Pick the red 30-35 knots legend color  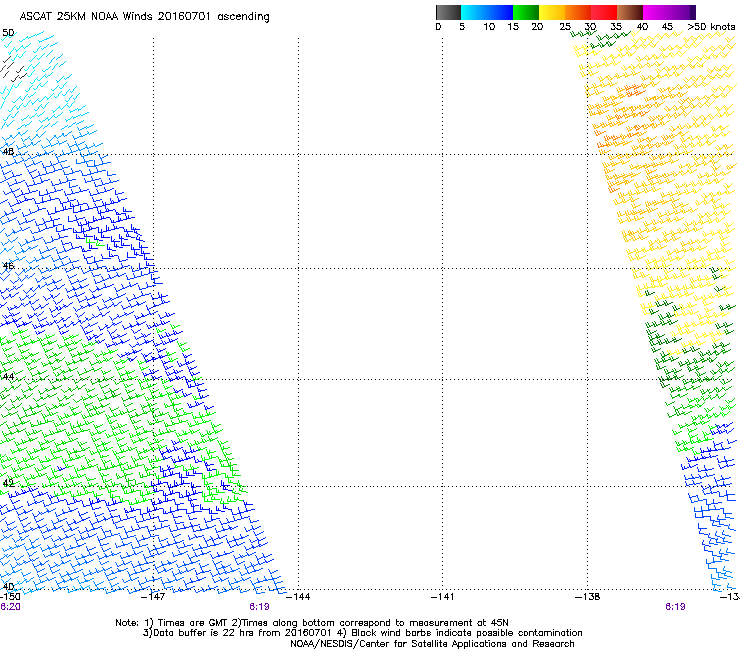click(x=604, y=12)
